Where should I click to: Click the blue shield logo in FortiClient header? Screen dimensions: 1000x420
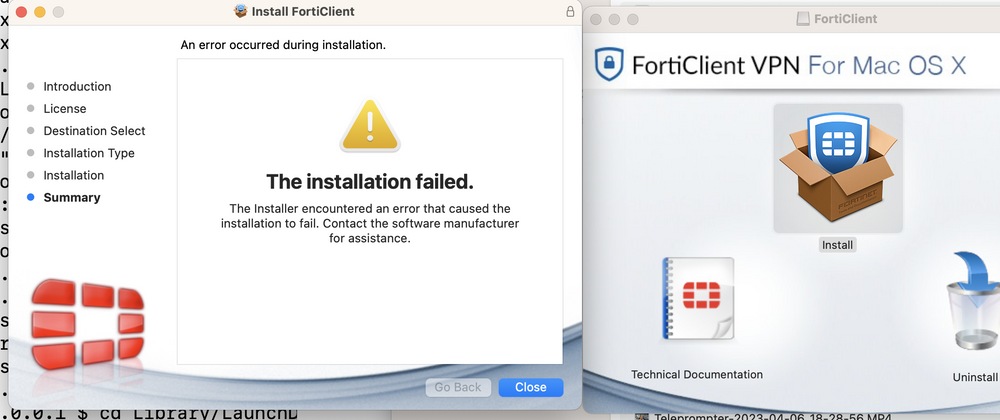coord(609,65)
